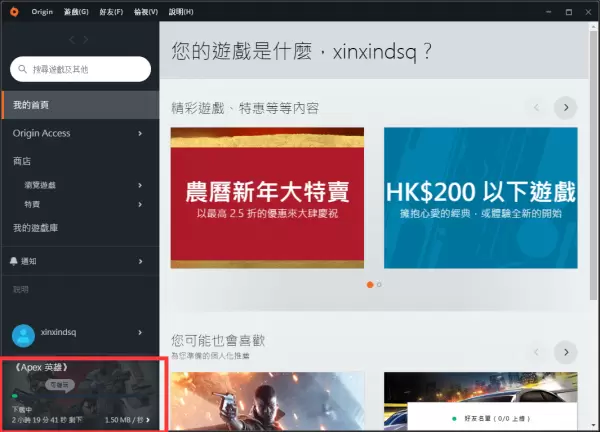Open the HK$200 以下遊戲 banner
600x432 pixels.
pos(481,198)
